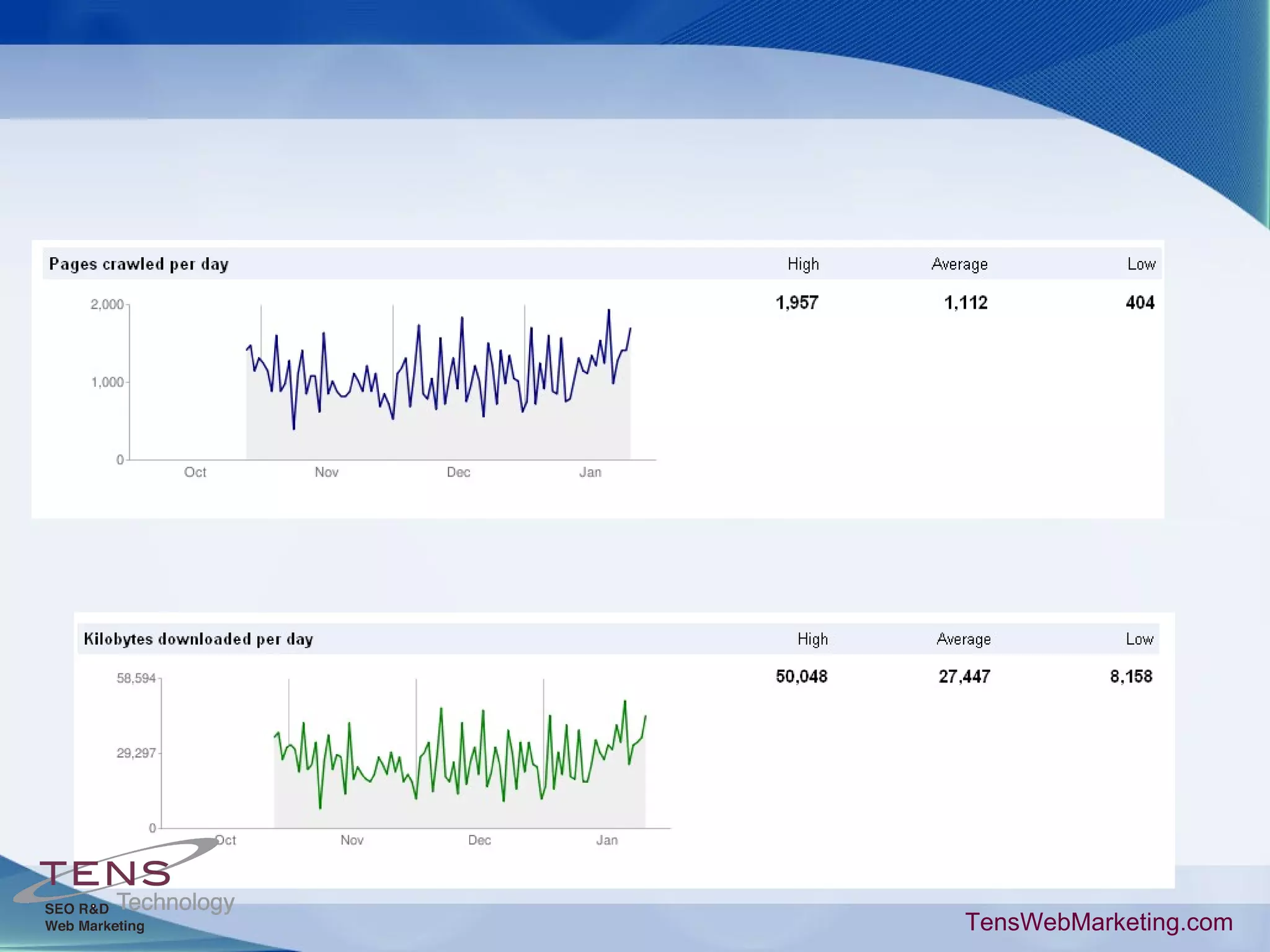Click Dec label on pages crawled chart
Screen dimensions: 1270x952
[458, 472]
